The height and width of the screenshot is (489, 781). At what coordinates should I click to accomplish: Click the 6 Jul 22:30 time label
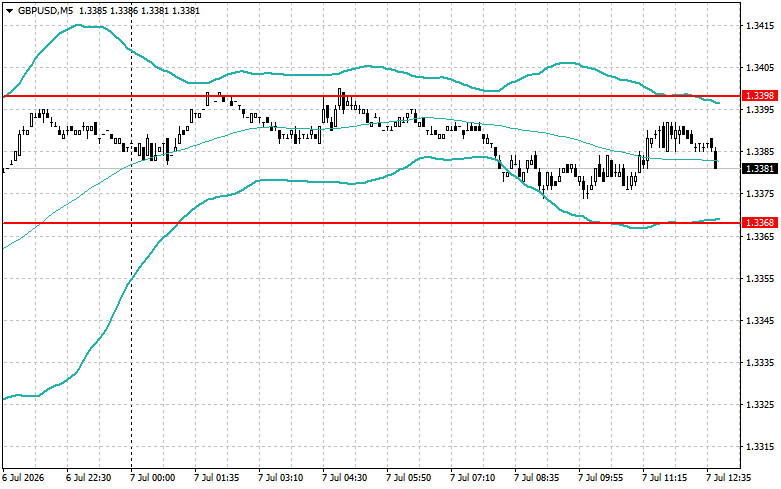(x=89, y=478)
